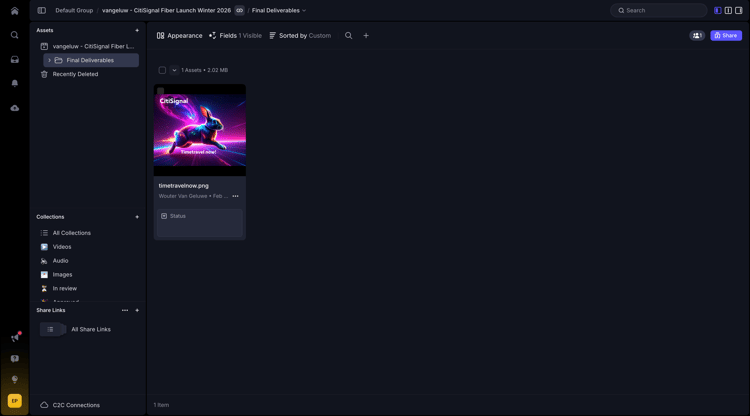Add a new collection with the plus icon
Viewport: 750px width, 416px height.
(x=137, y=217)
